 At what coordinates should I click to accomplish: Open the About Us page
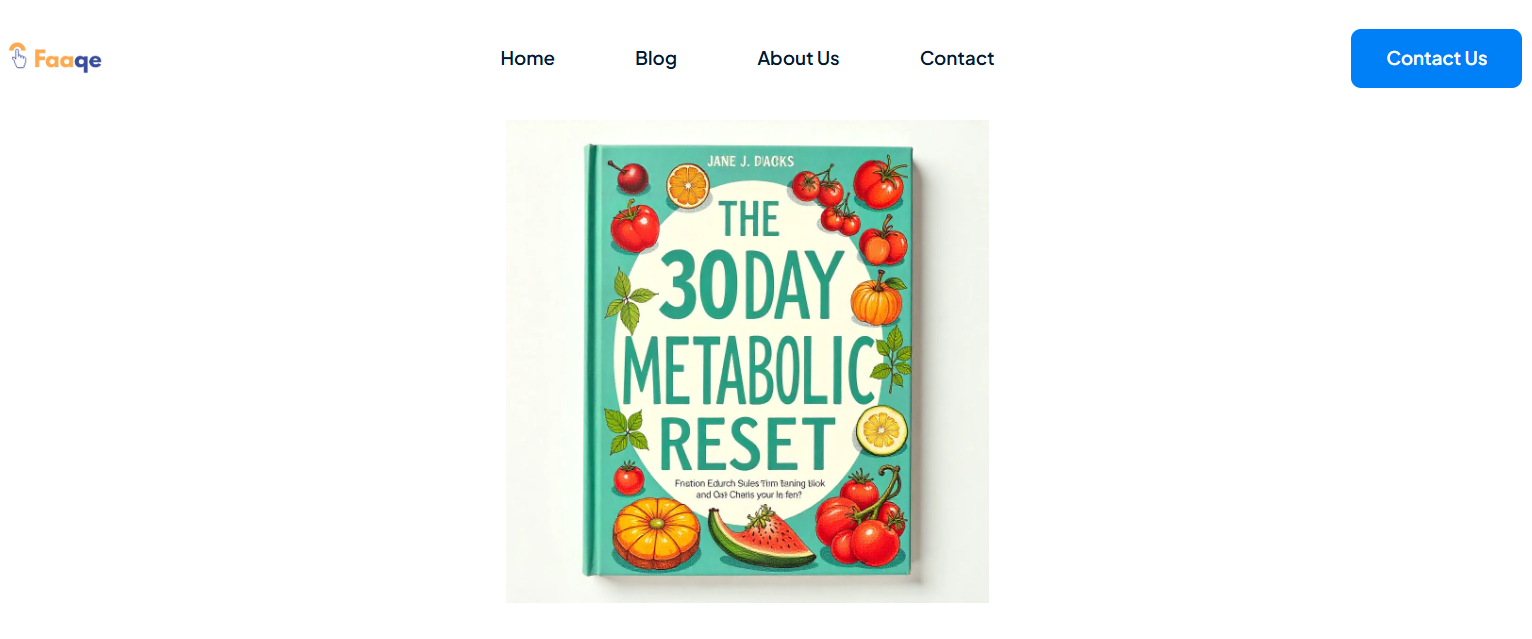point(798,58)
